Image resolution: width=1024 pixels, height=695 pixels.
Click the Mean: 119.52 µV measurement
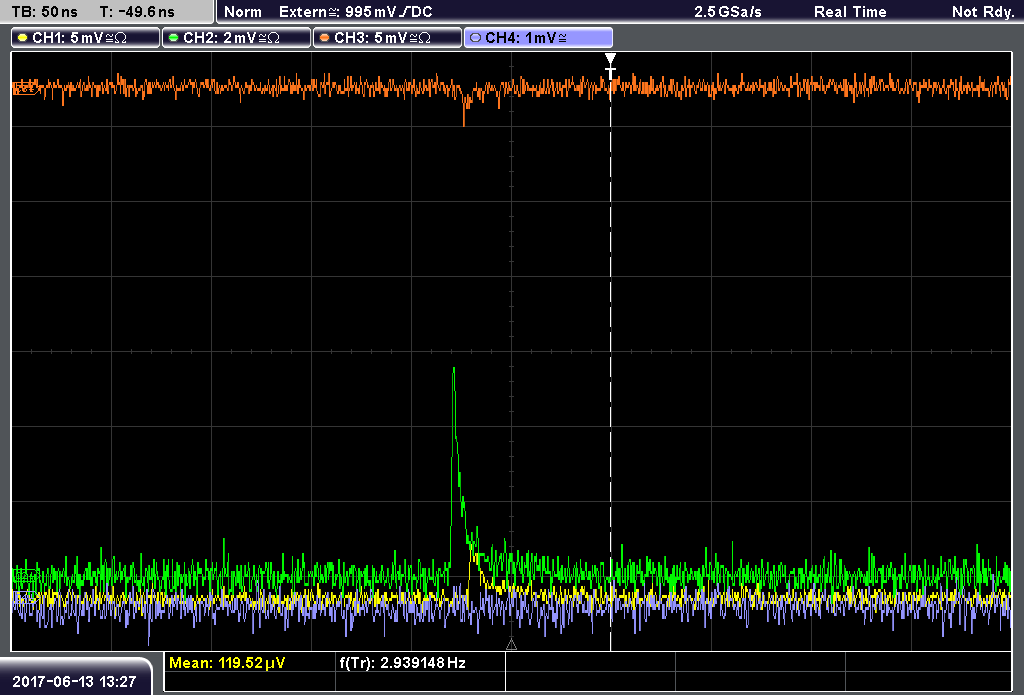pos(227,663)
